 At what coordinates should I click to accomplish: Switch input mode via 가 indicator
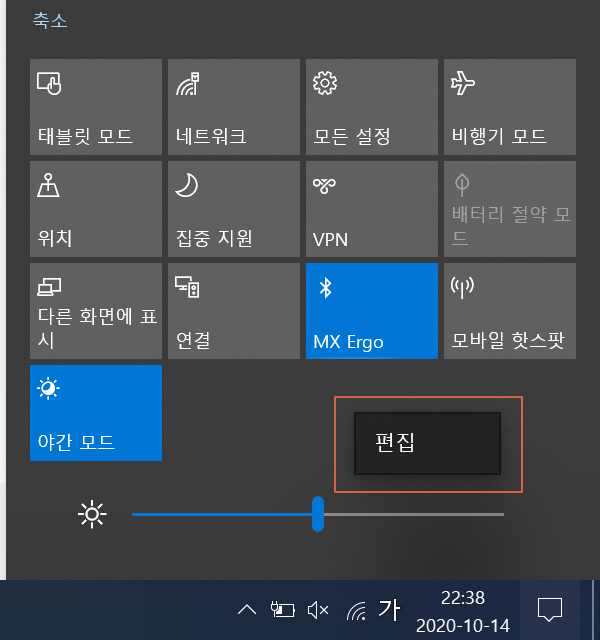pos(389,610)
